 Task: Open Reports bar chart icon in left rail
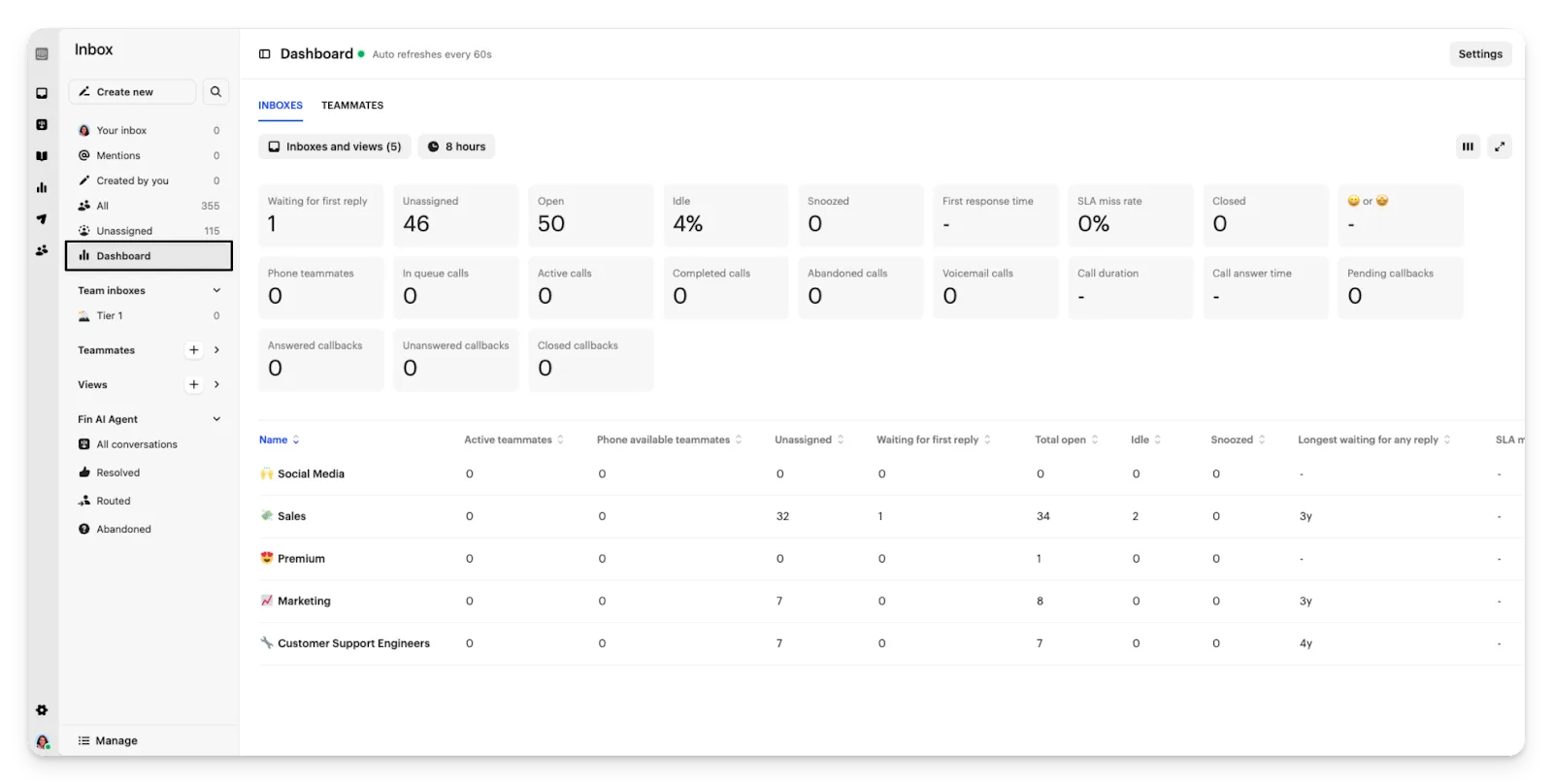pyautogui.click(x=42, y=187)
